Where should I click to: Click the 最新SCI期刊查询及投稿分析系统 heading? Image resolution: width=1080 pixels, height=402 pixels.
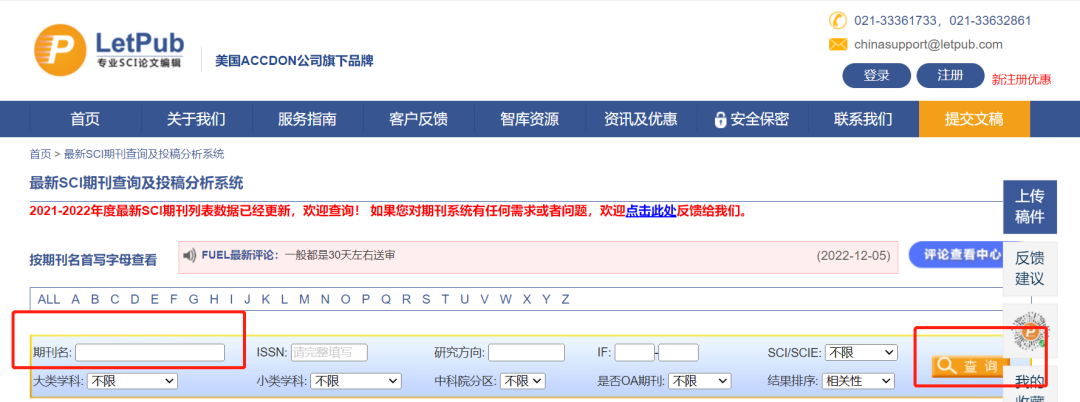click(x=136, y=183)
